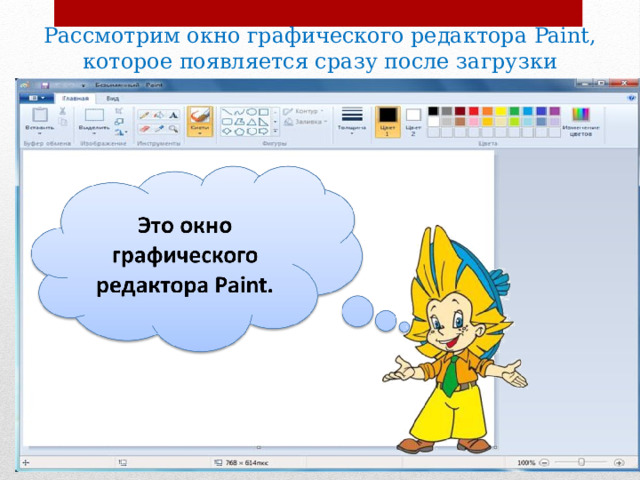This screenshot has height=480, width=640.
Task: Select the Pencil tool
Action: [x=144, y=115]
